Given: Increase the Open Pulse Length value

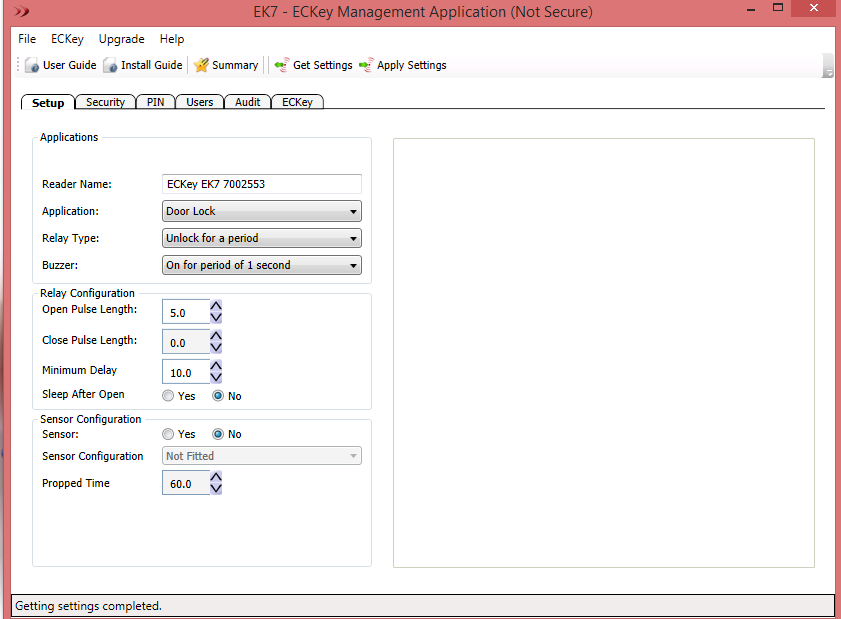Looking at the screenshot, I should coord(216,306).
